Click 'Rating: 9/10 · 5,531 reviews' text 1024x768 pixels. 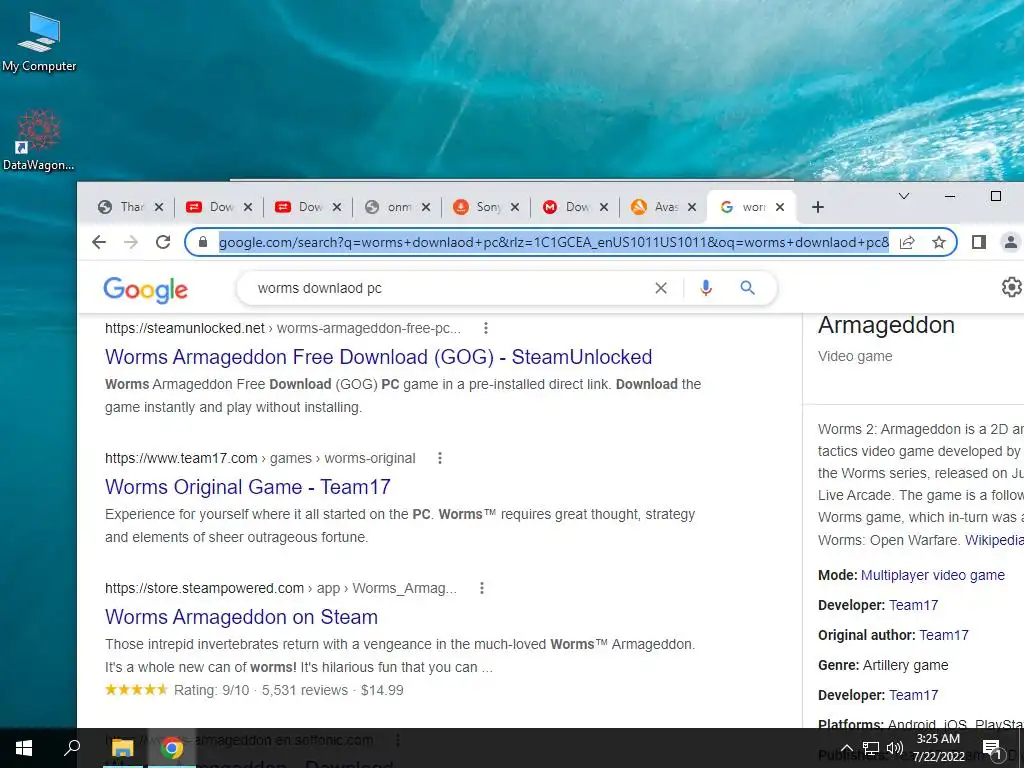[x=261, y=690]
